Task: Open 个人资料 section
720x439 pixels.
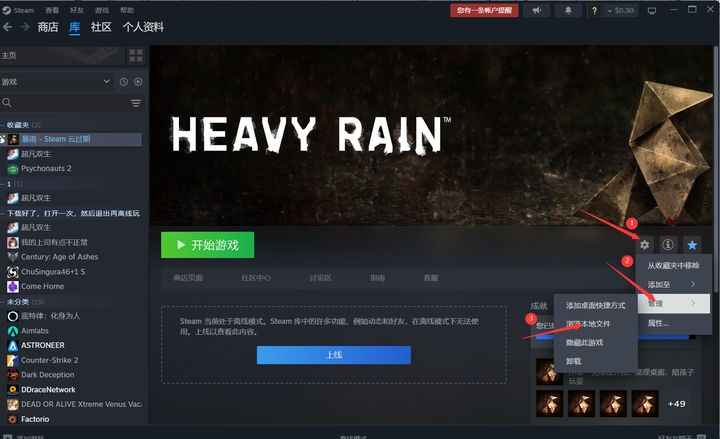Action: pyautogui.click(x=143, y=27)
